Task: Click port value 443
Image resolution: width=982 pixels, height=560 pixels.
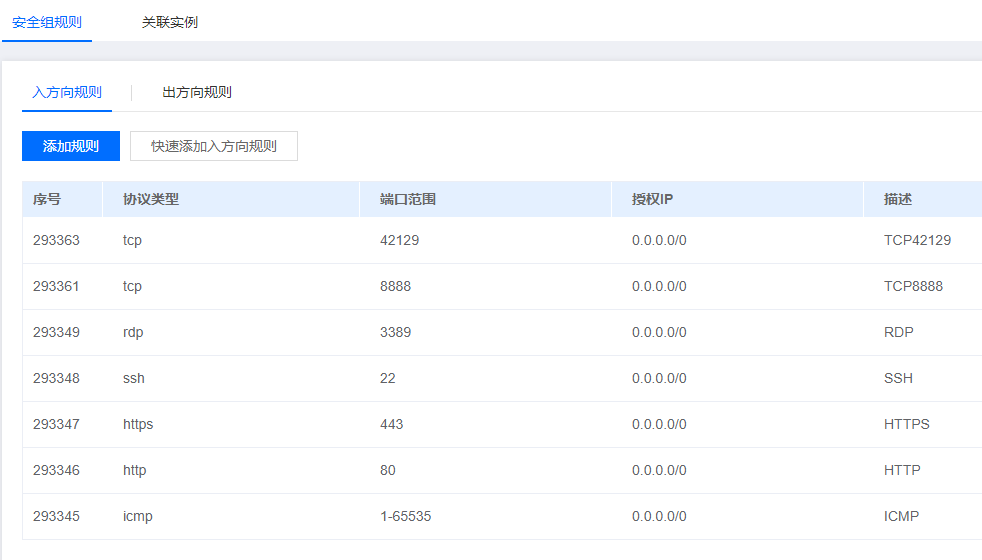Action: [391, 425]
